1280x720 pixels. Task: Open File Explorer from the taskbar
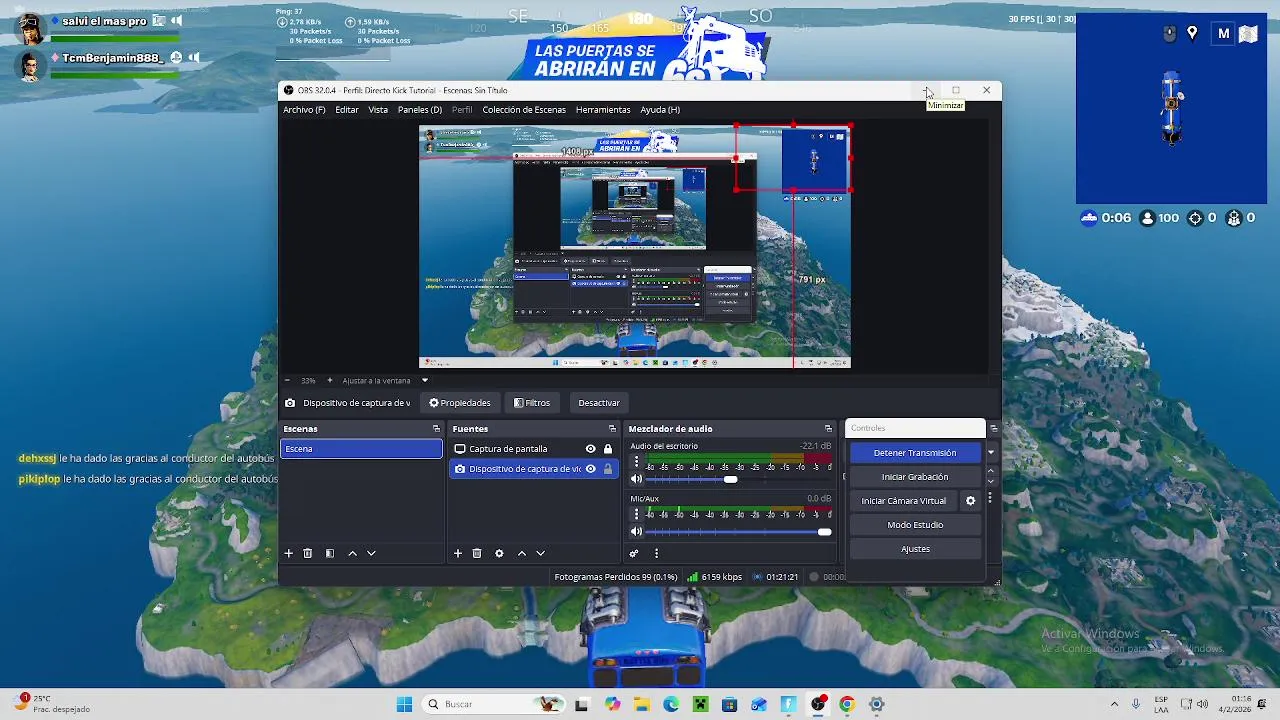[x=641, y=704]
